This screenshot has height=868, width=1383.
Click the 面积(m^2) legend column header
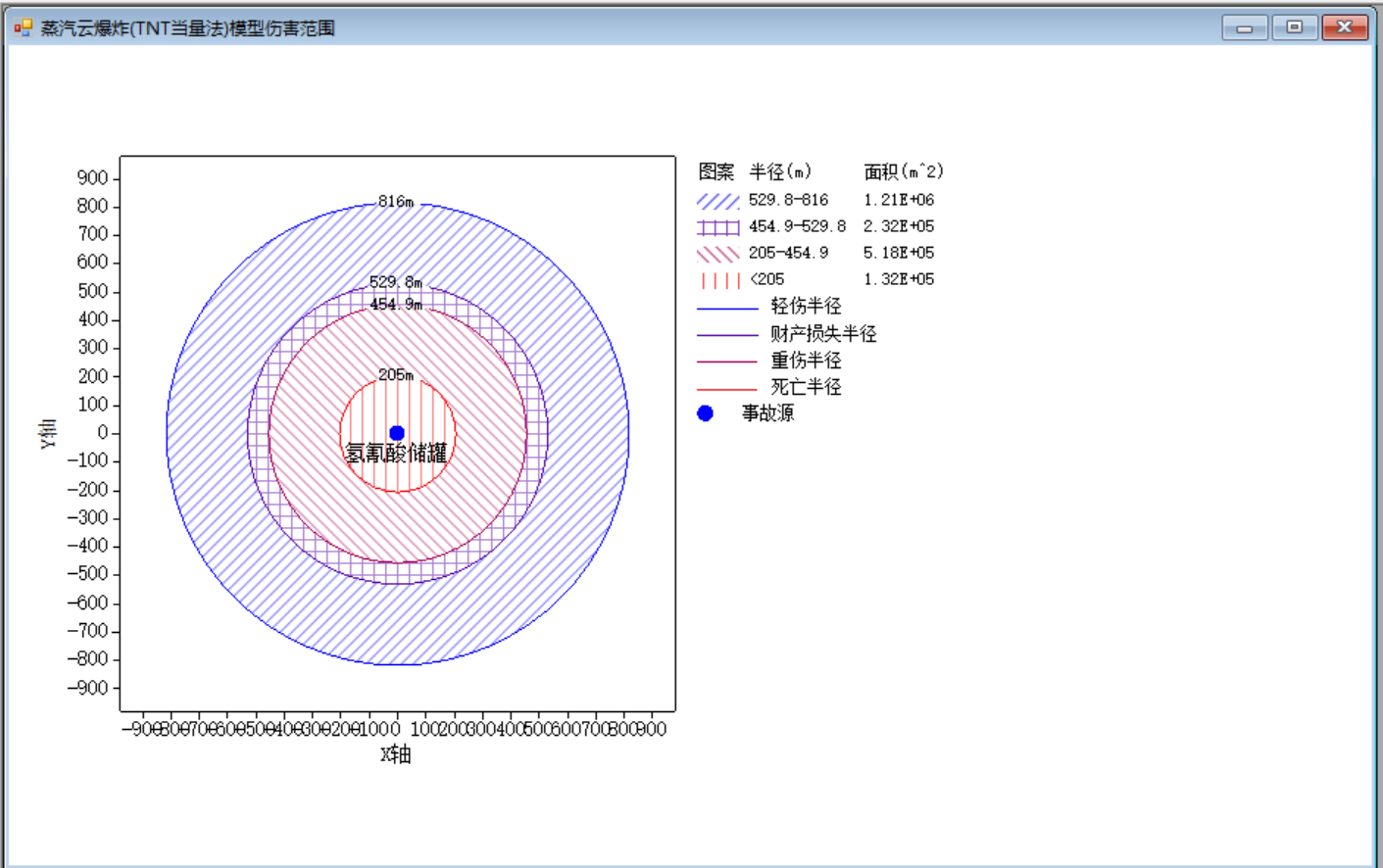[x=904, y=172]
